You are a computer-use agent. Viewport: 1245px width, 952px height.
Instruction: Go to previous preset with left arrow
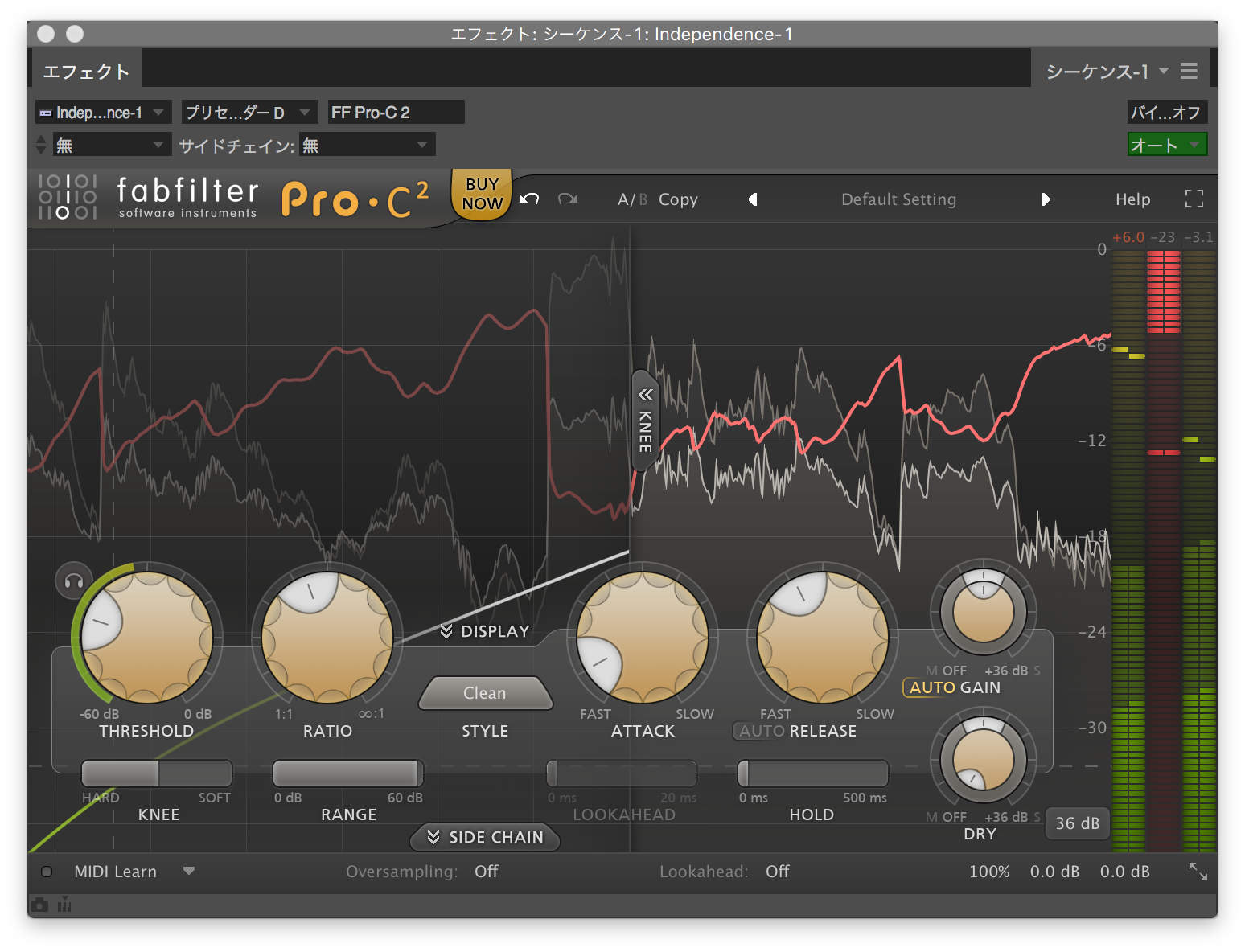[x=753, y=199]
